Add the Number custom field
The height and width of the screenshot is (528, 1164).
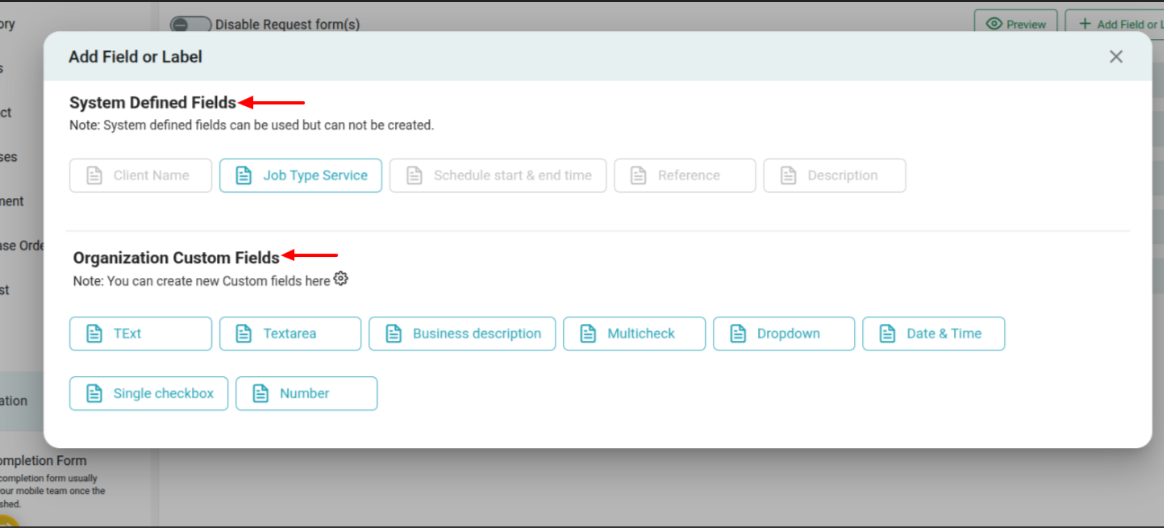click(x=306, y=393)
